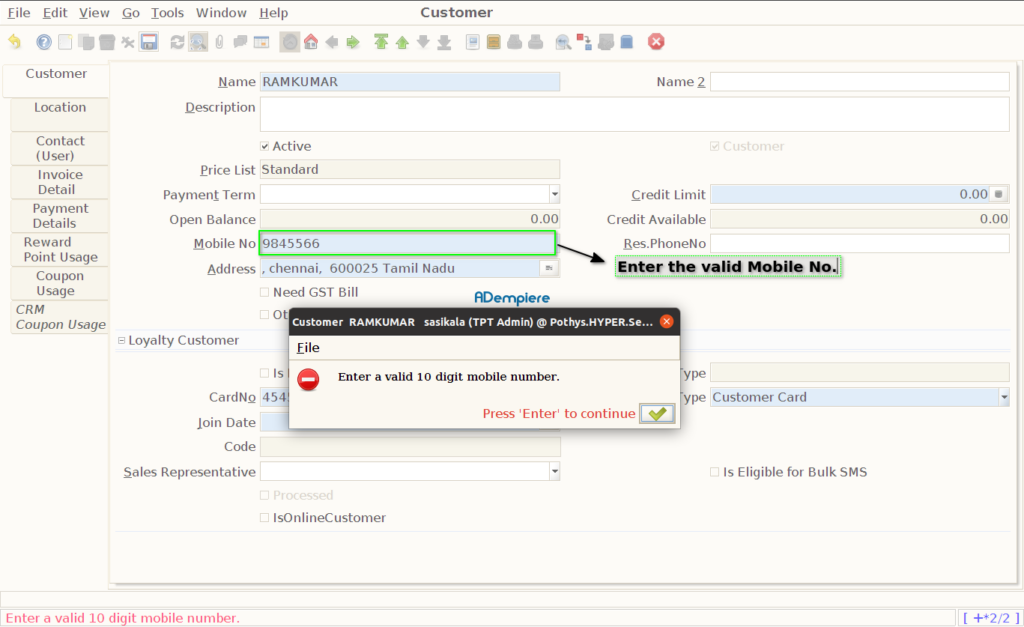This screenshot has width=1024, height=627.
Task: Go to the home menu icon
Action: [x=311, y=42]
